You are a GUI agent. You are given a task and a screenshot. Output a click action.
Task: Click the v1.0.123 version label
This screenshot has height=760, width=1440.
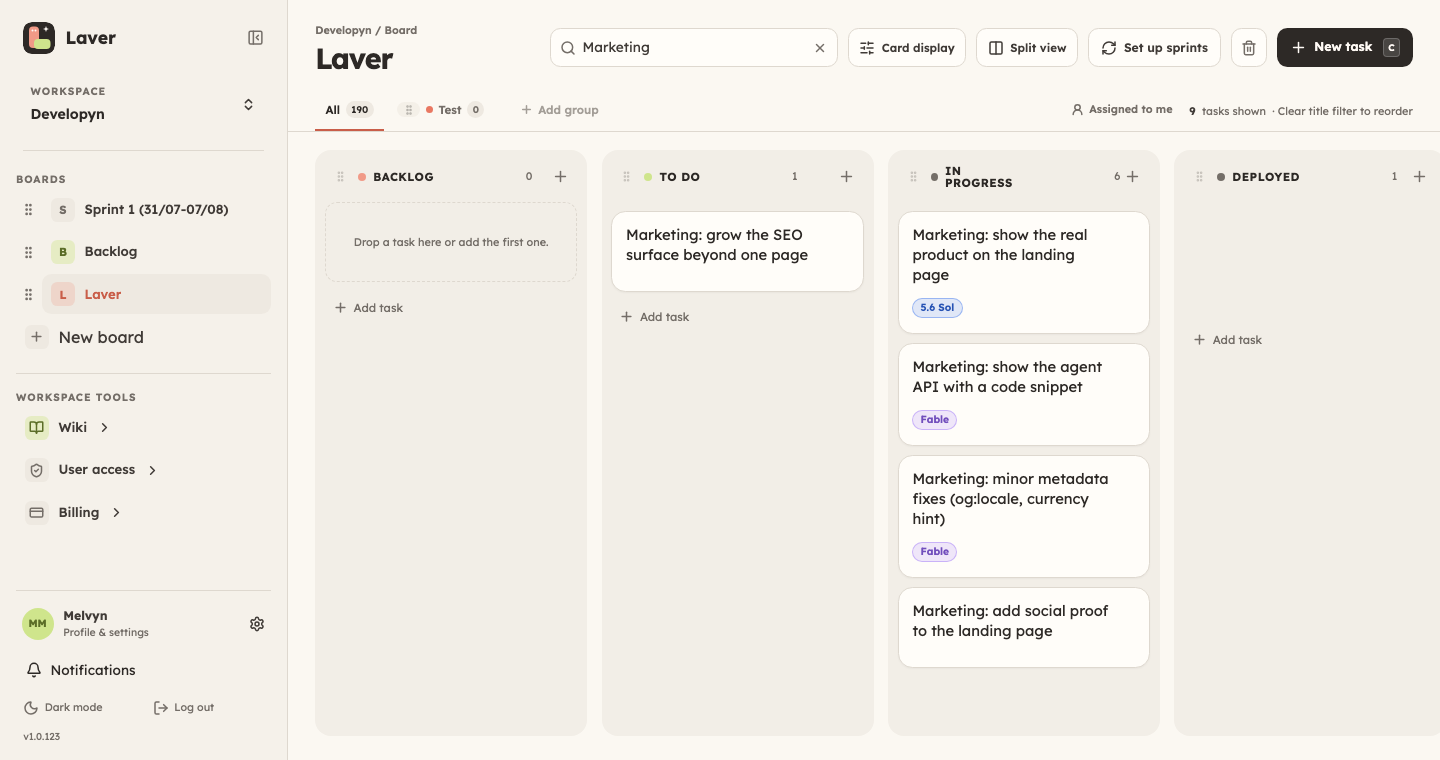coord(40,737)
